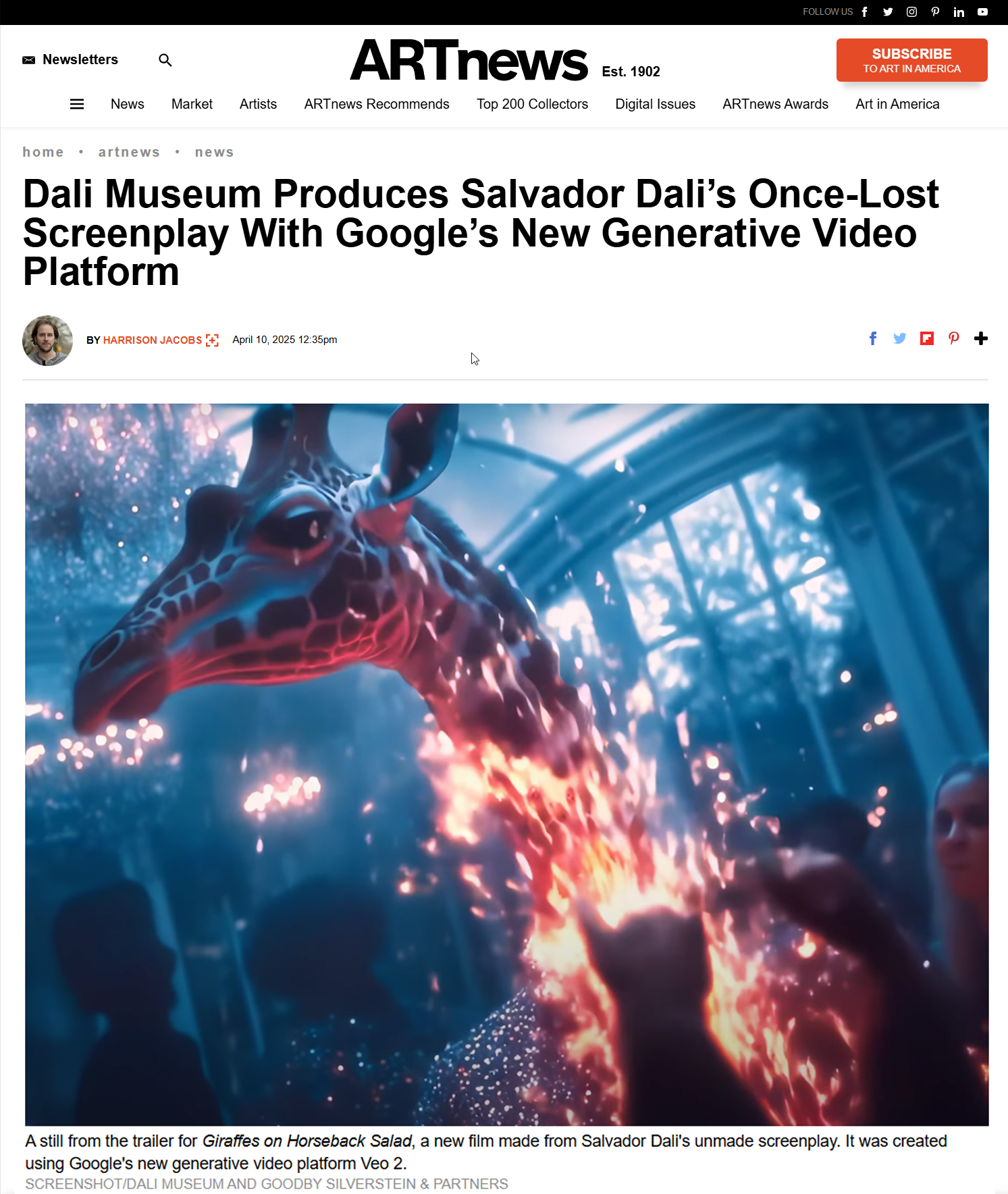1008x1194 pixels.
Task: Select the Art in America menu item
Action: pyautogui.click(x=897, y=104)
